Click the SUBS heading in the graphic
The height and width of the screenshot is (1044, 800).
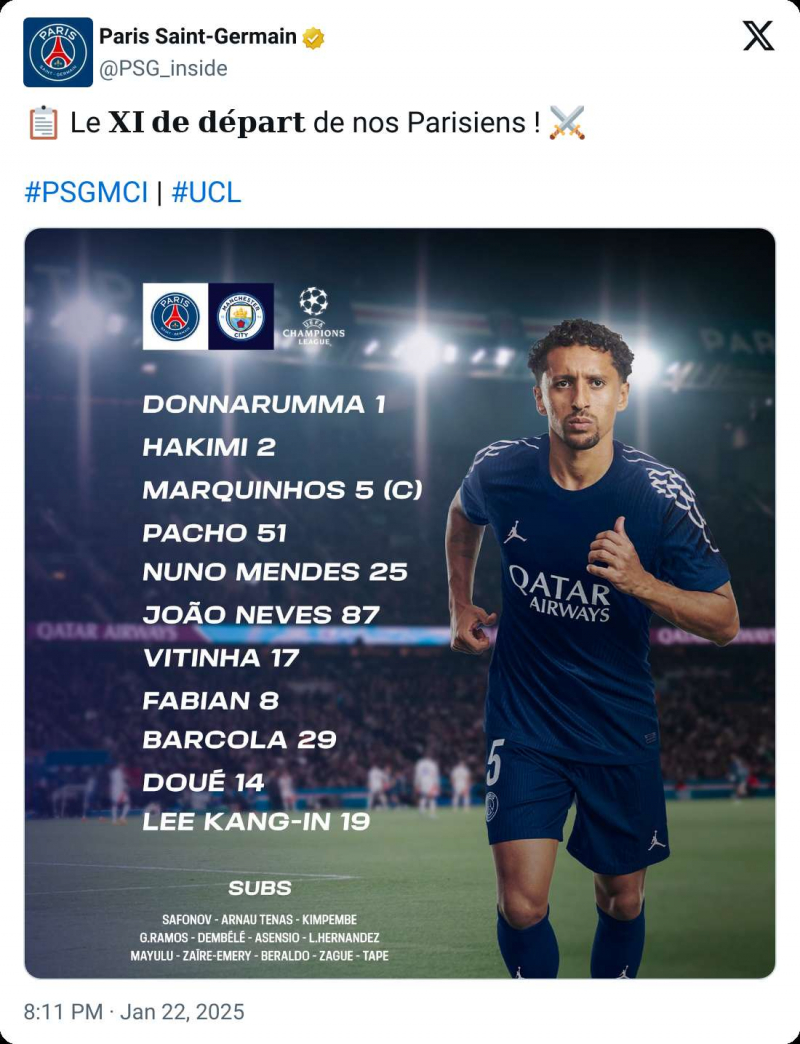[260, 888]
